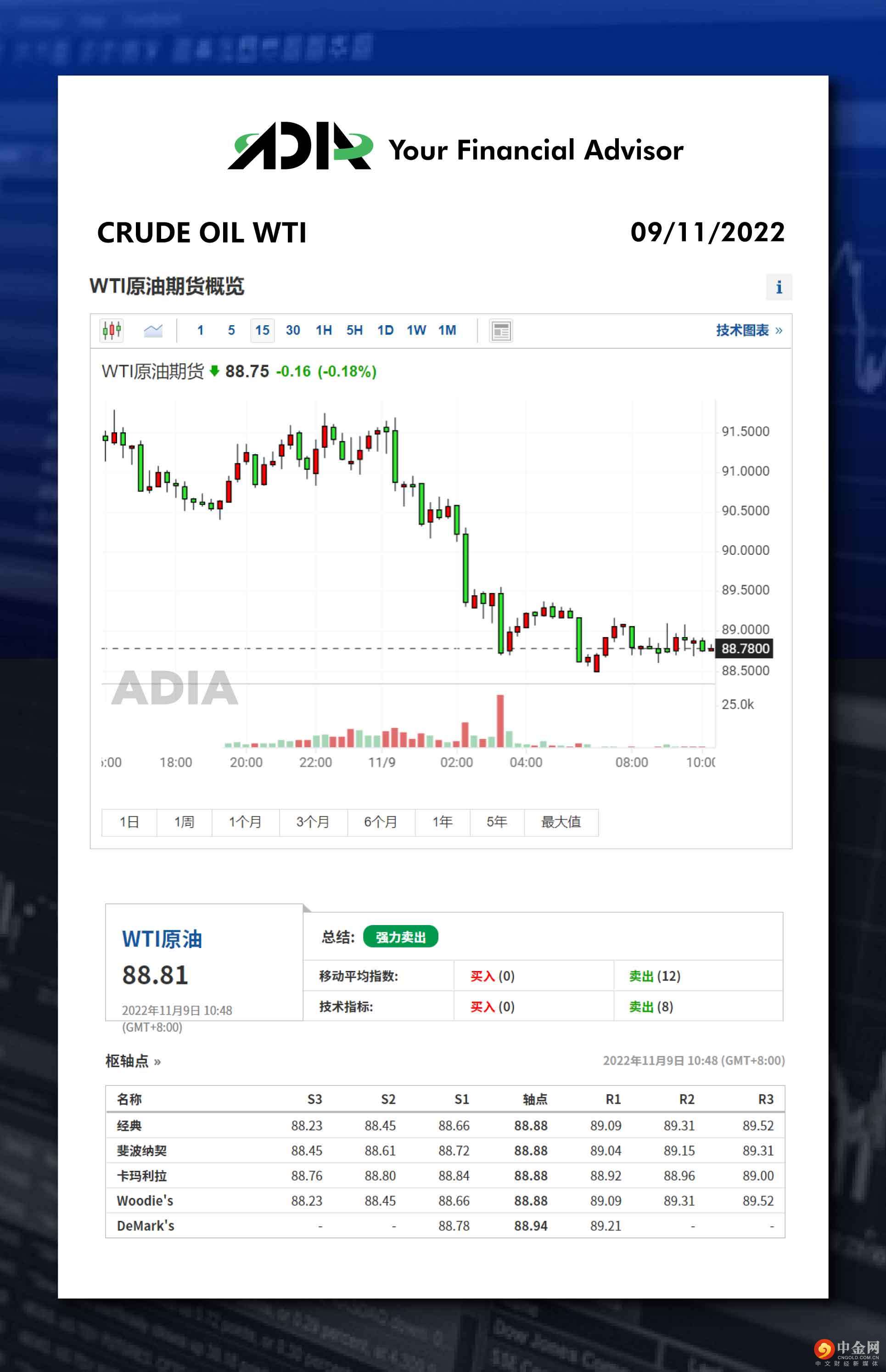Open the WTI原油 title link
Screen dimensions: 886x1372
click(x=162, y=939)
